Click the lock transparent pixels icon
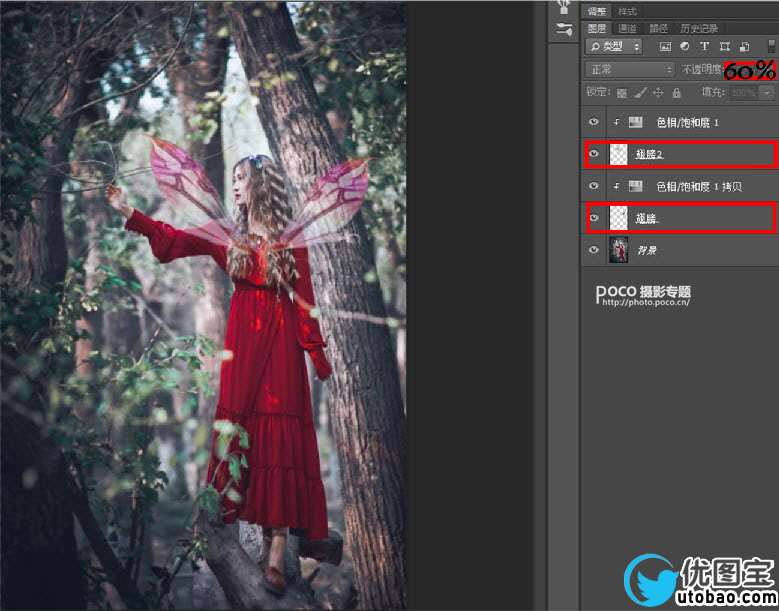Screen dimensions: 779x611 point(622,93)
